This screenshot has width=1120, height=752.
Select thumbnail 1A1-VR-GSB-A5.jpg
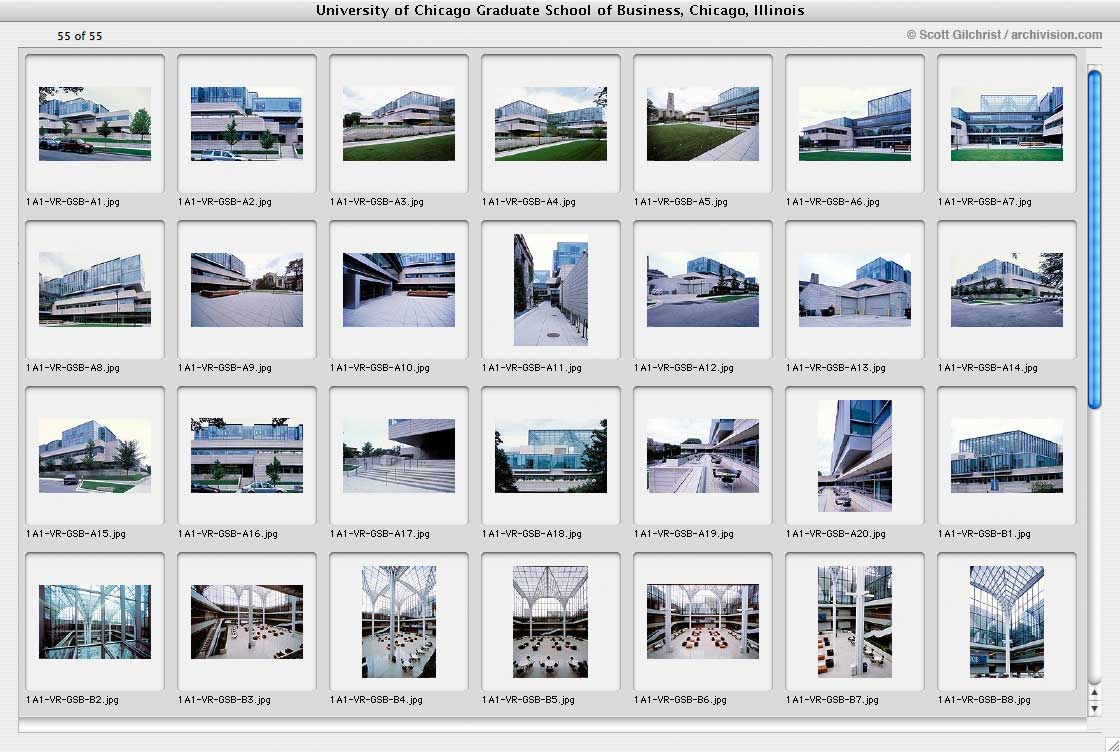tap(703, 124)
